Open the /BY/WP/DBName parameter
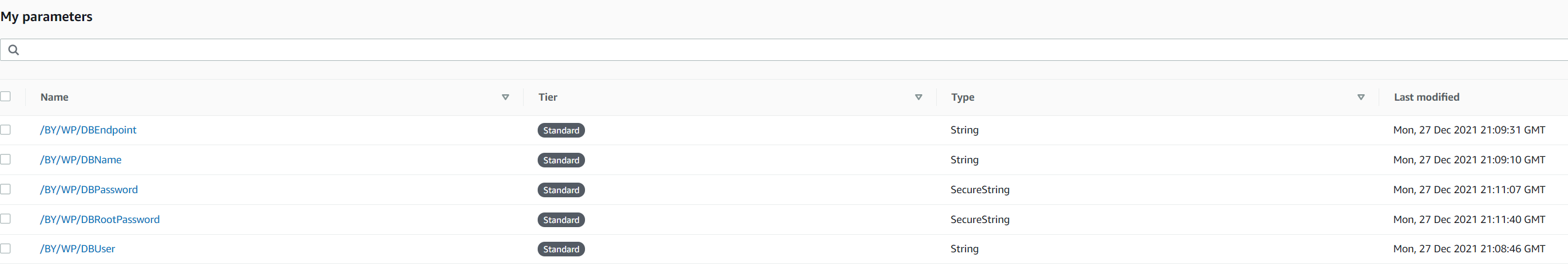 (81, 160)
